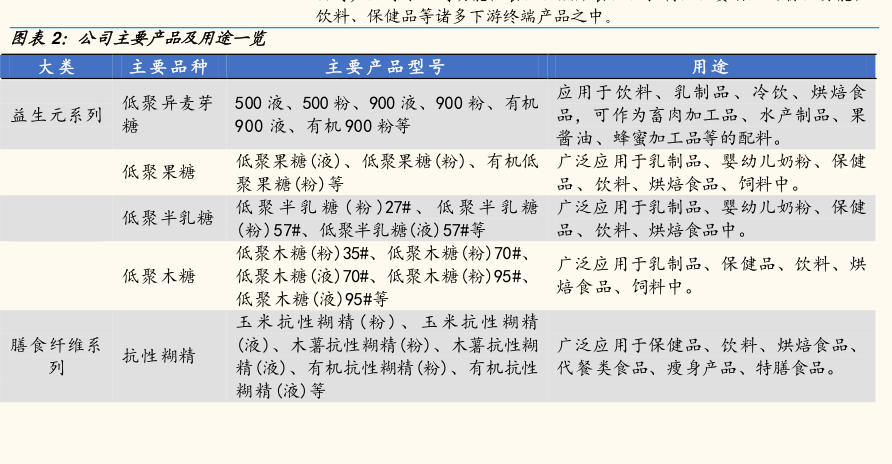Select the '益生元系列' category cell
Image resolution: width=892 pixels, height=464 pixels.
pyautogui.click(x=56, y=115)
